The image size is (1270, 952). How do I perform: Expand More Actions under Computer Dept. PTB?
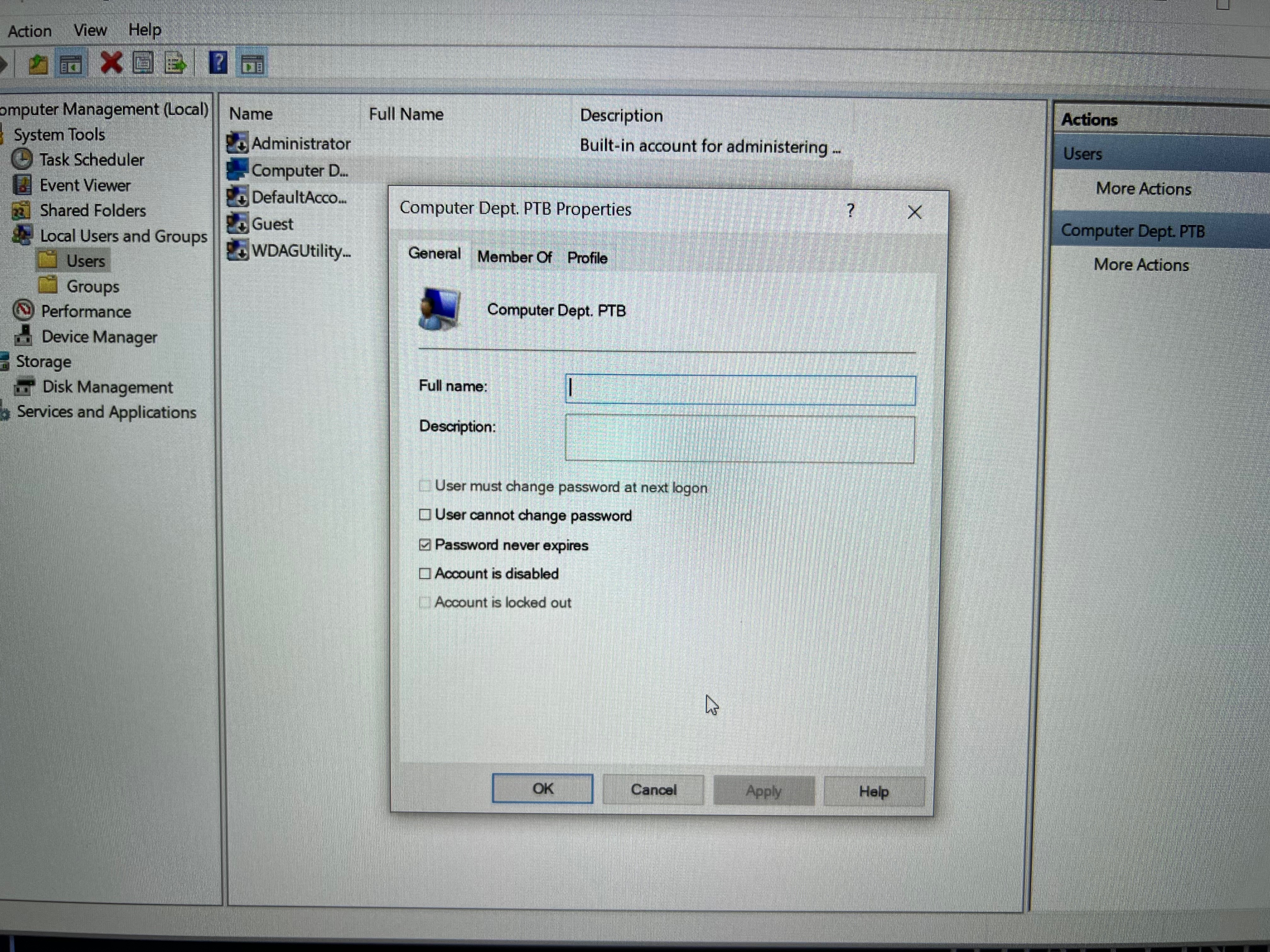[x=1141, y=264]
